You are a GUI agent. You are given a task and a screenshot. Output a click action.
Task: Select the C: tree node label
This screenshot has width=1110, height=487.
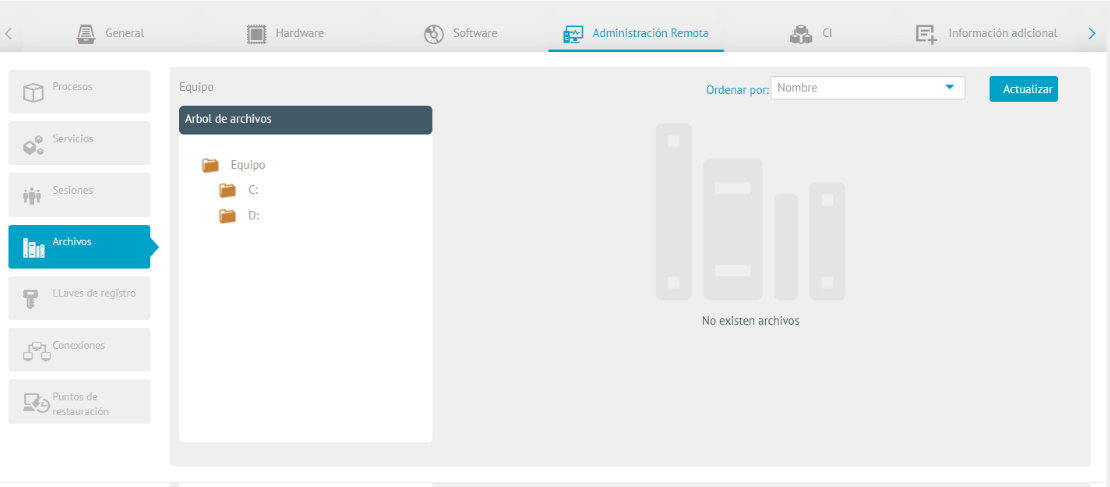253,190
